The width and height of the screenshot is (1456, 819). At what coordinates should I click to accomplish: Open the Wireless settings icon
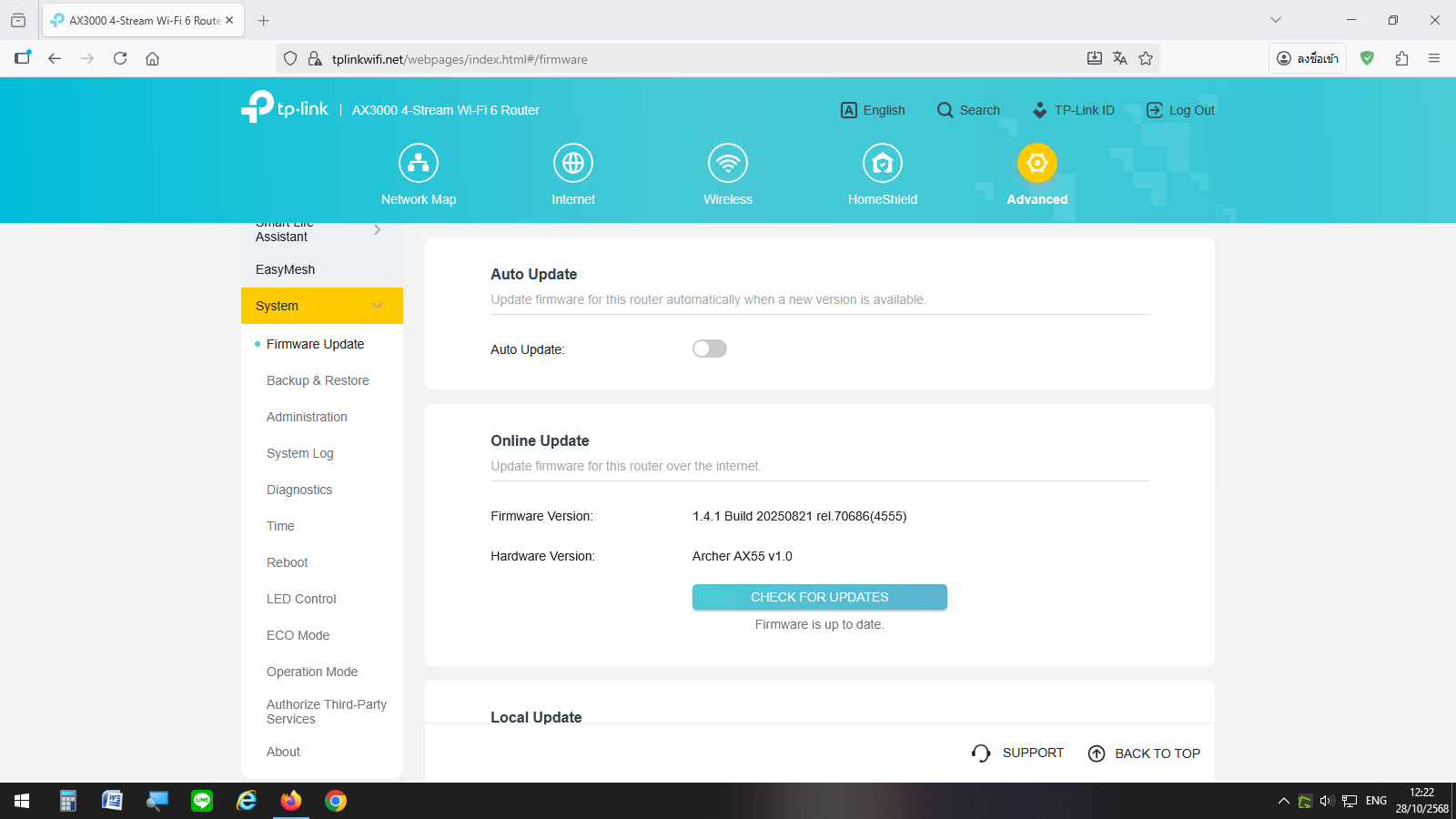728,164
